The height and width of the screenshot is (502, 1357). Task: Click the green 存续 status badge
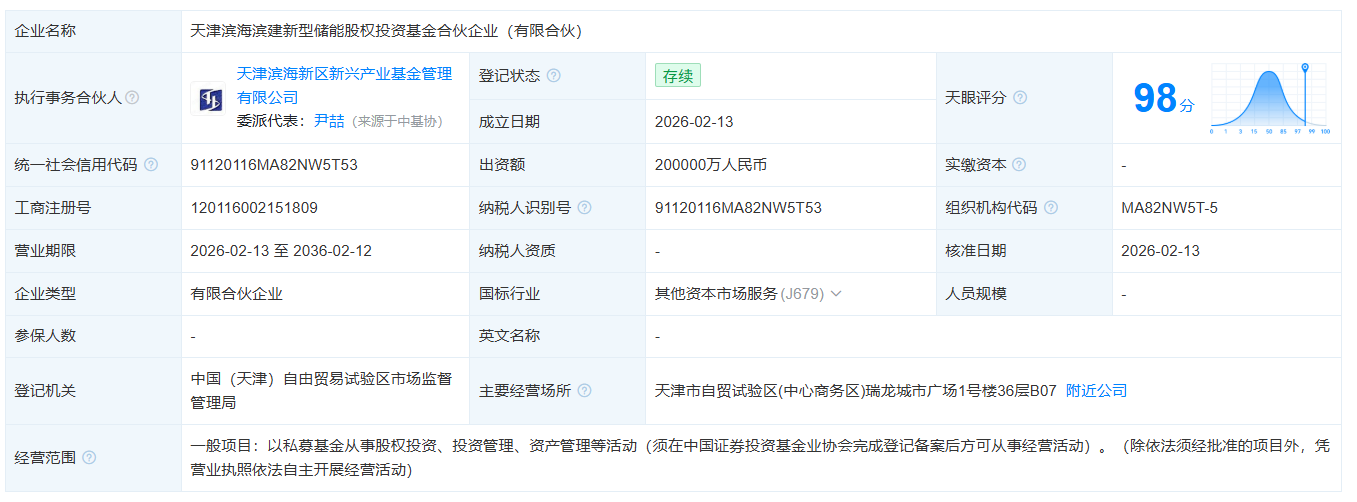[678, 76]
